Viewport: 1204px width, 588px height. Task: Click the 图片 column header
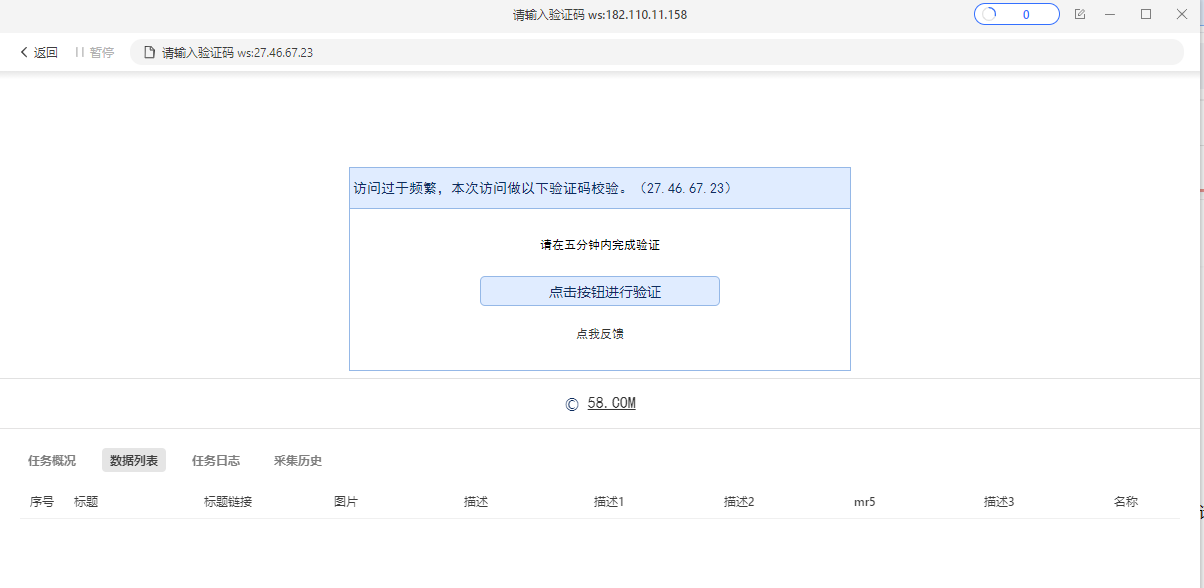(346, 502)
